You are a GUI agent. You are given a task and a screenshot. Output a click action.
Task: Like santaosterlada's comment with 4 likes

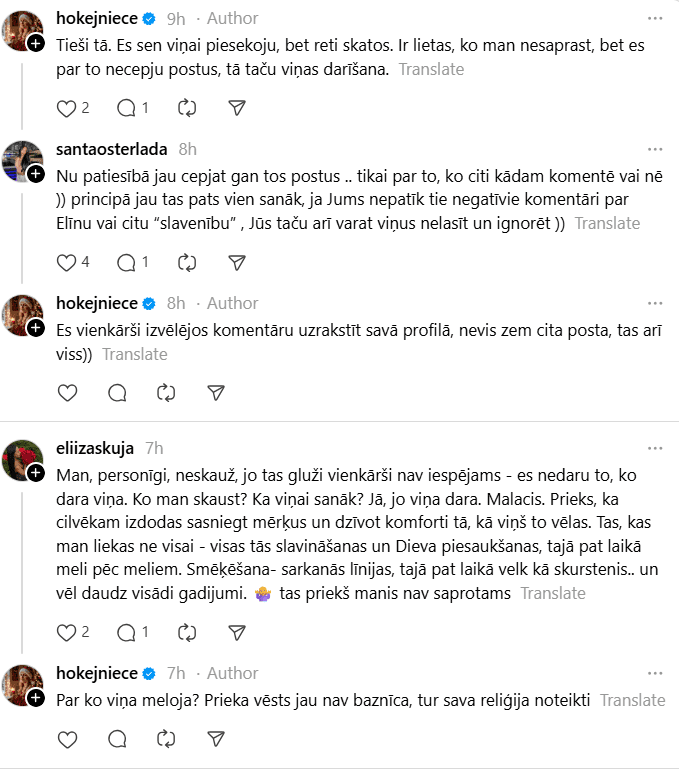point(67,263)
